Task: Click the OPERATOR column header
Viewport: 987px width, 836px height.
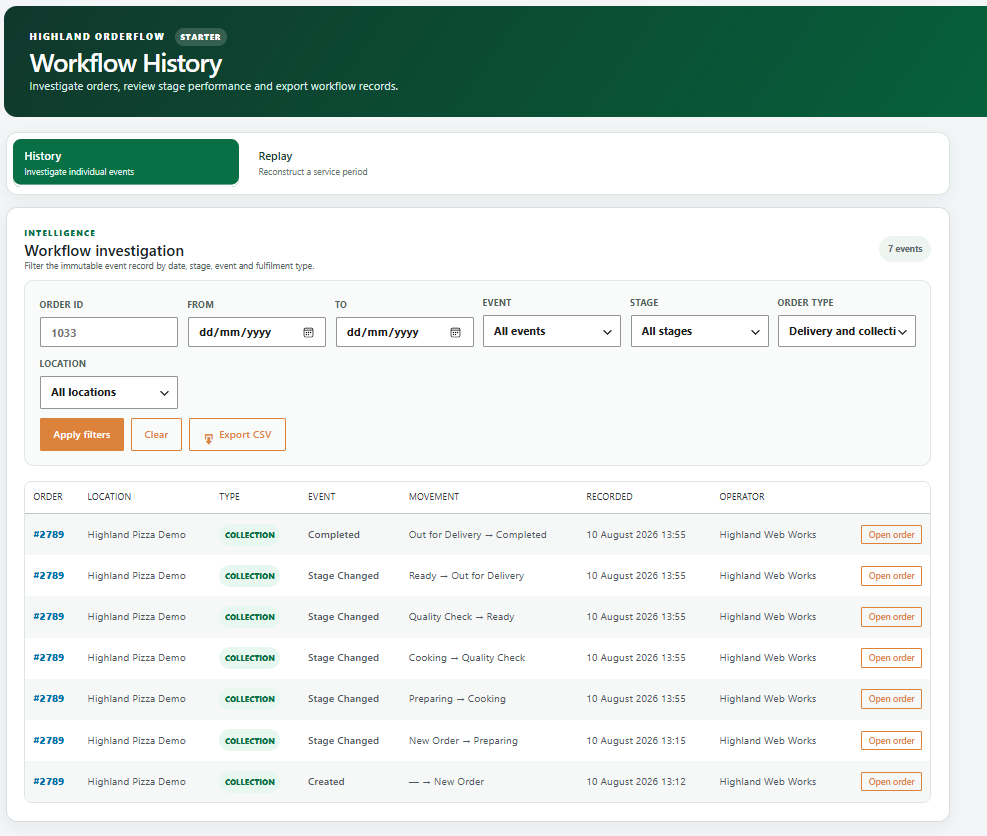Action: 742,497
